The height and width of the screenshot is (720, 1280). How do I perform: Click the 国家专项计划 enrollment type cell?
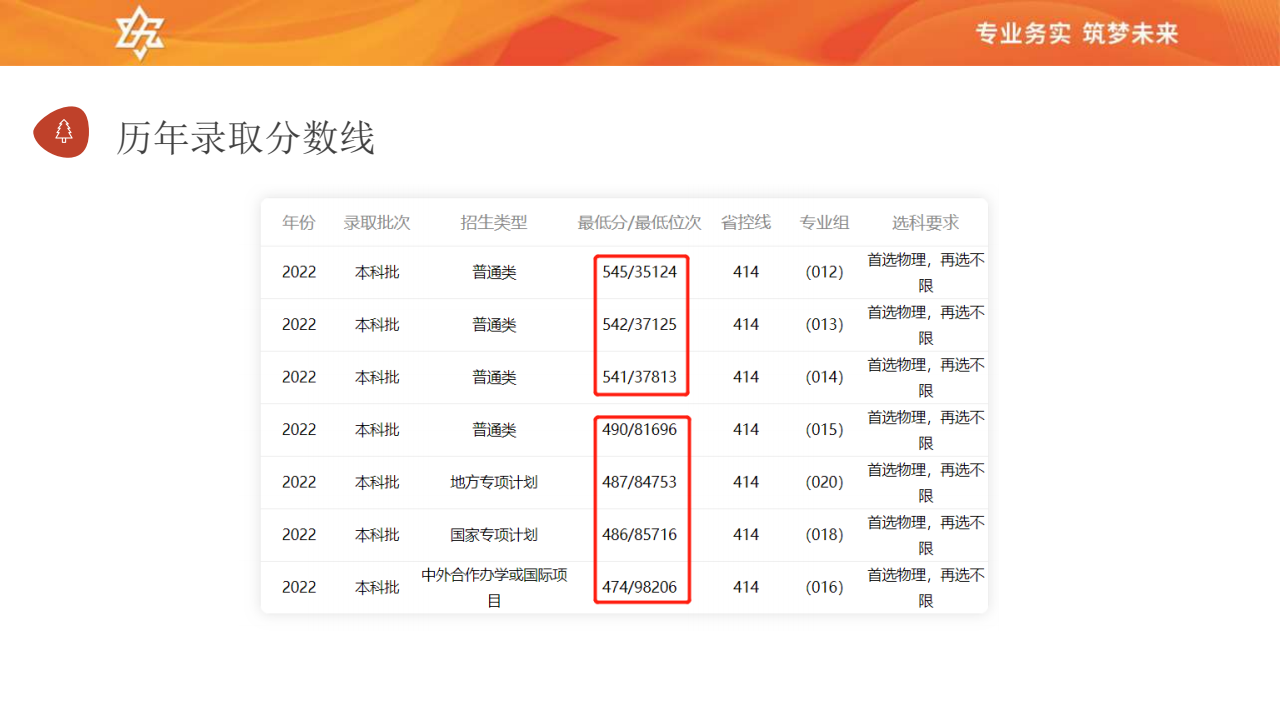coord(494,535)
